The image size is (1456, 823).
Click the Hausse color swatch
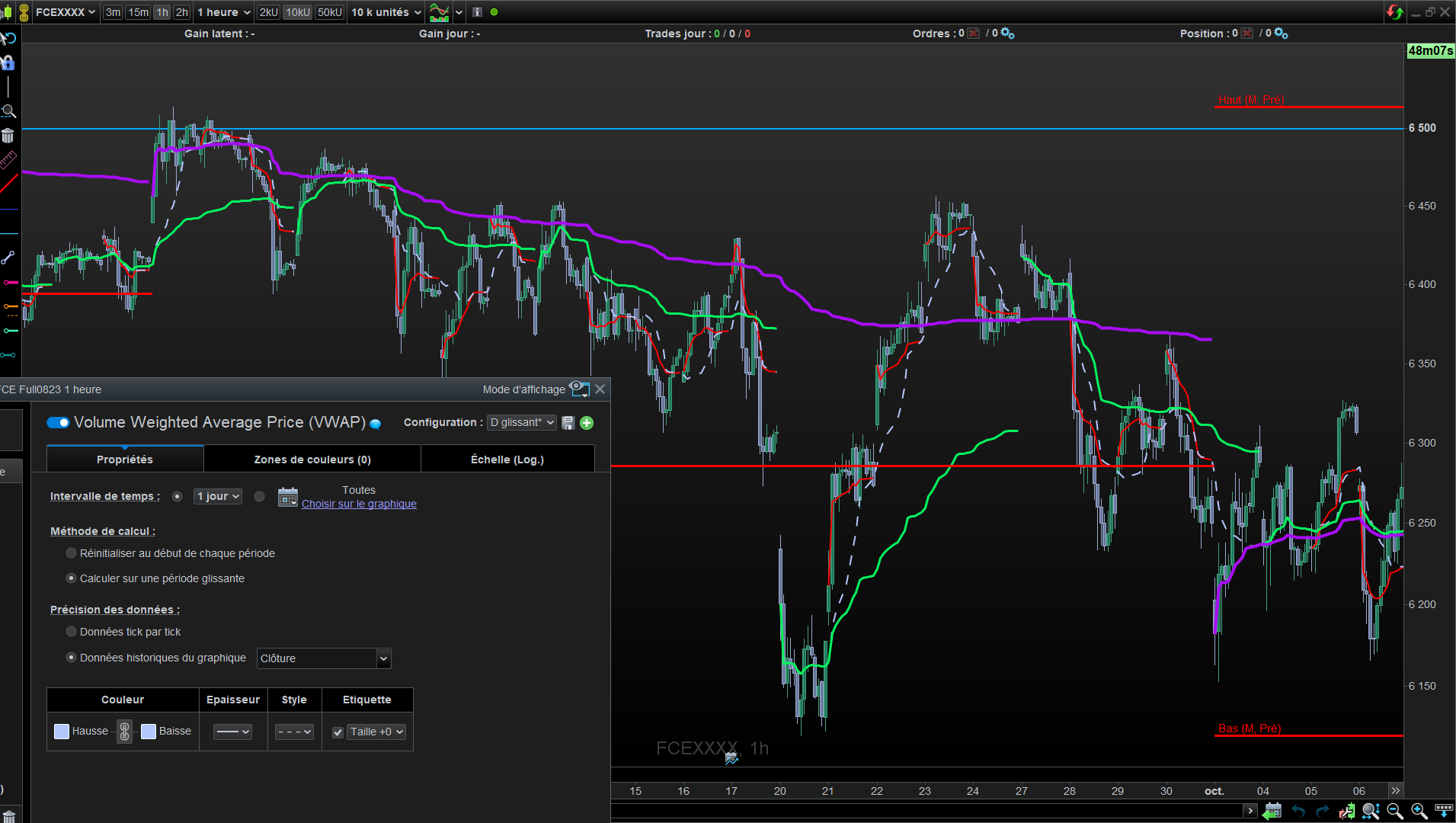pyautogui.click(x=62, y=732)
